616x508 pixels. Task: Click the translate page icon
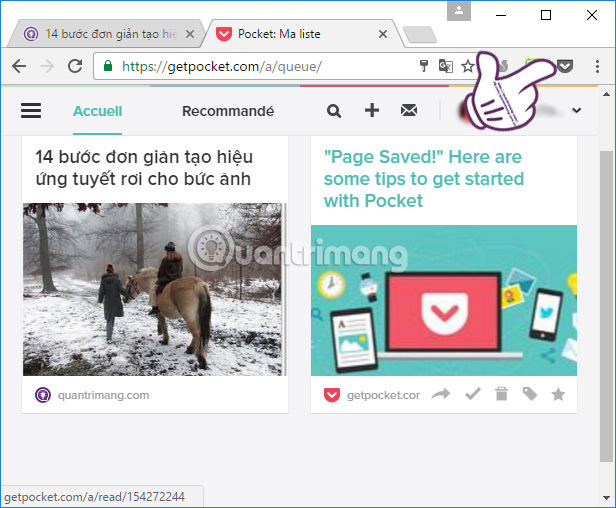(446, 66)
